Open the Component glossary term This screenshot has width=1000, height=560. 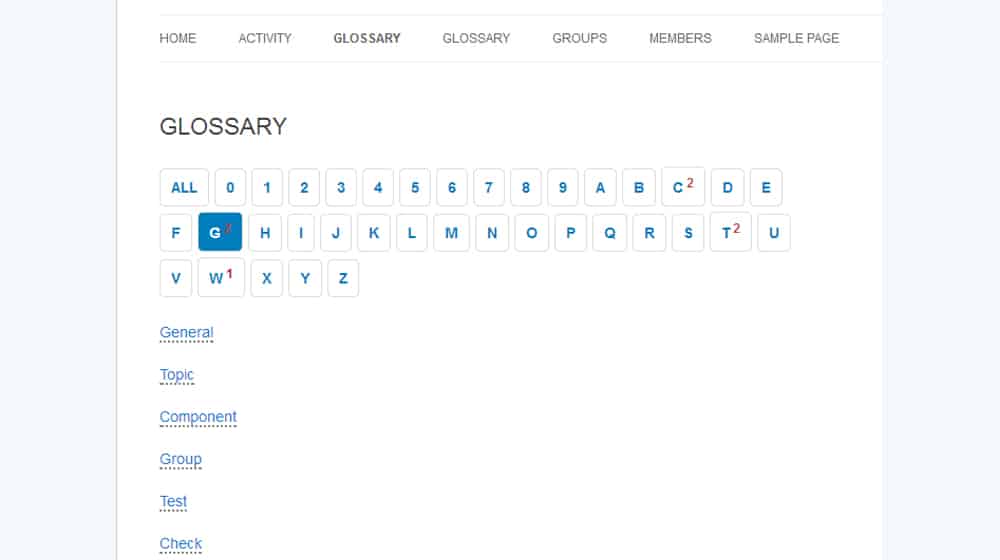coord(198,417)
